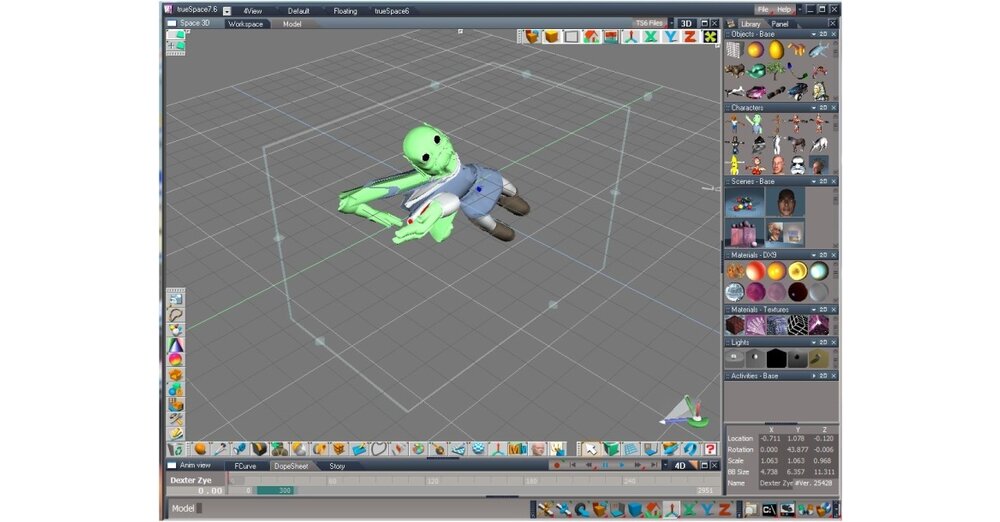Toggle the 4D button in animation panel
The image size is (1000, 522).
[x=681, y=465]
